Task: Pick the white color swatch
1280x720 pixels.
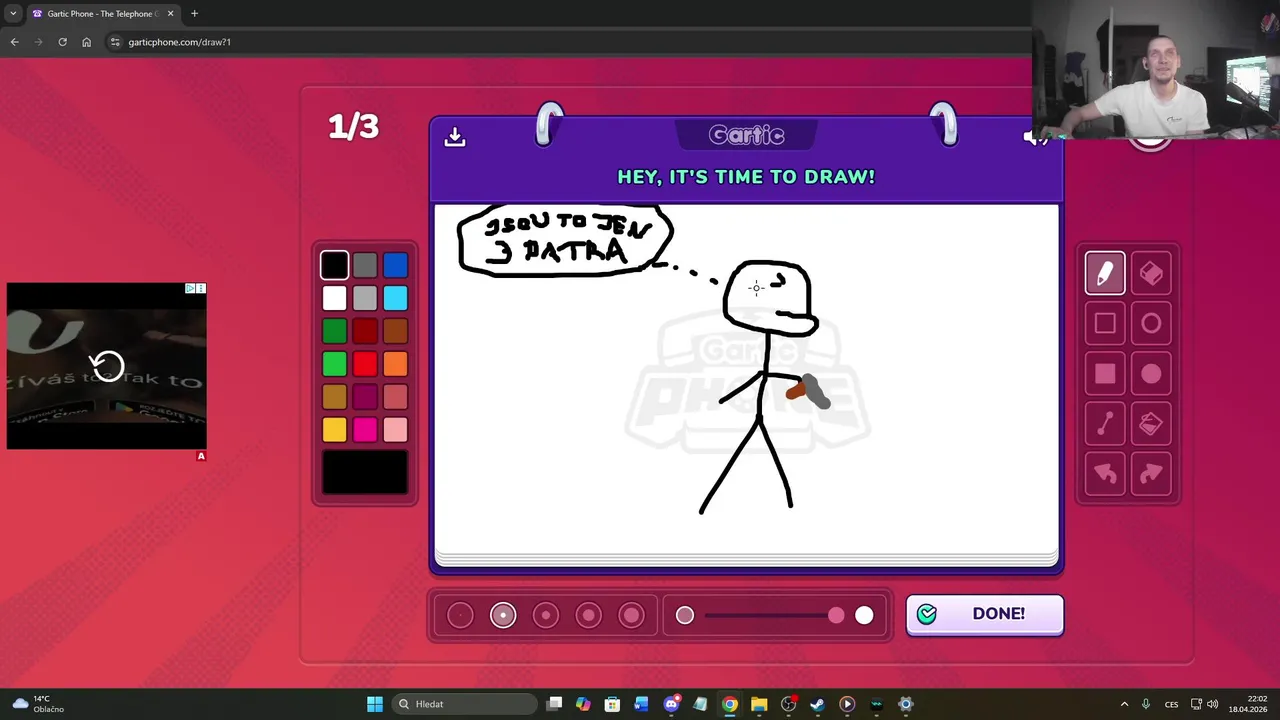Action: [x=335, y=298]
